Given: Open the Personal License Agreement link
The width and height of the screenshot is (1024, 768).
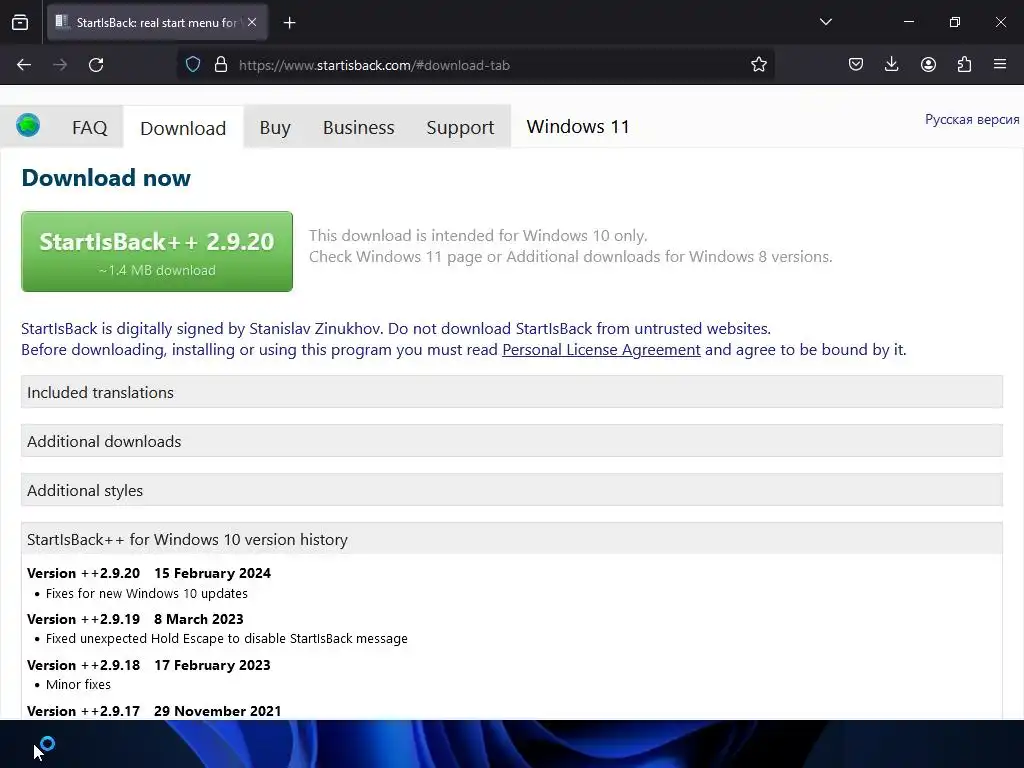Looking at the screenshot, I should pos(601,350).
